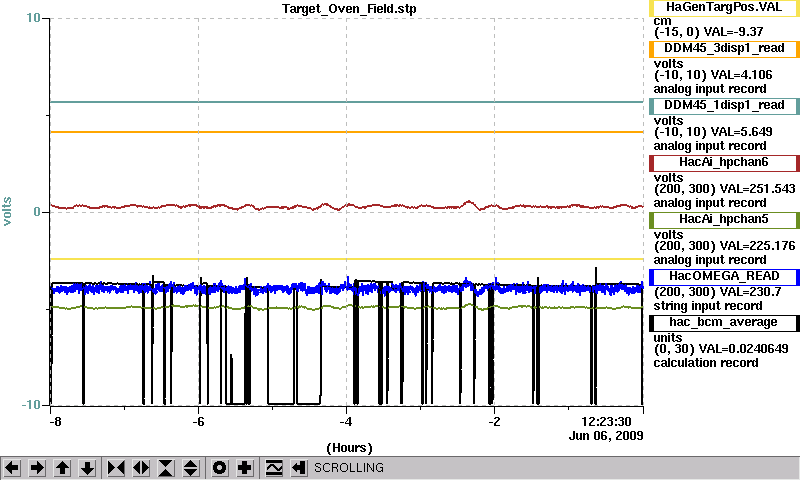Screen dimensions: 800x480
Task: Select the DDM45_1disp1_read curve legend
Action: tap(724, 106)
